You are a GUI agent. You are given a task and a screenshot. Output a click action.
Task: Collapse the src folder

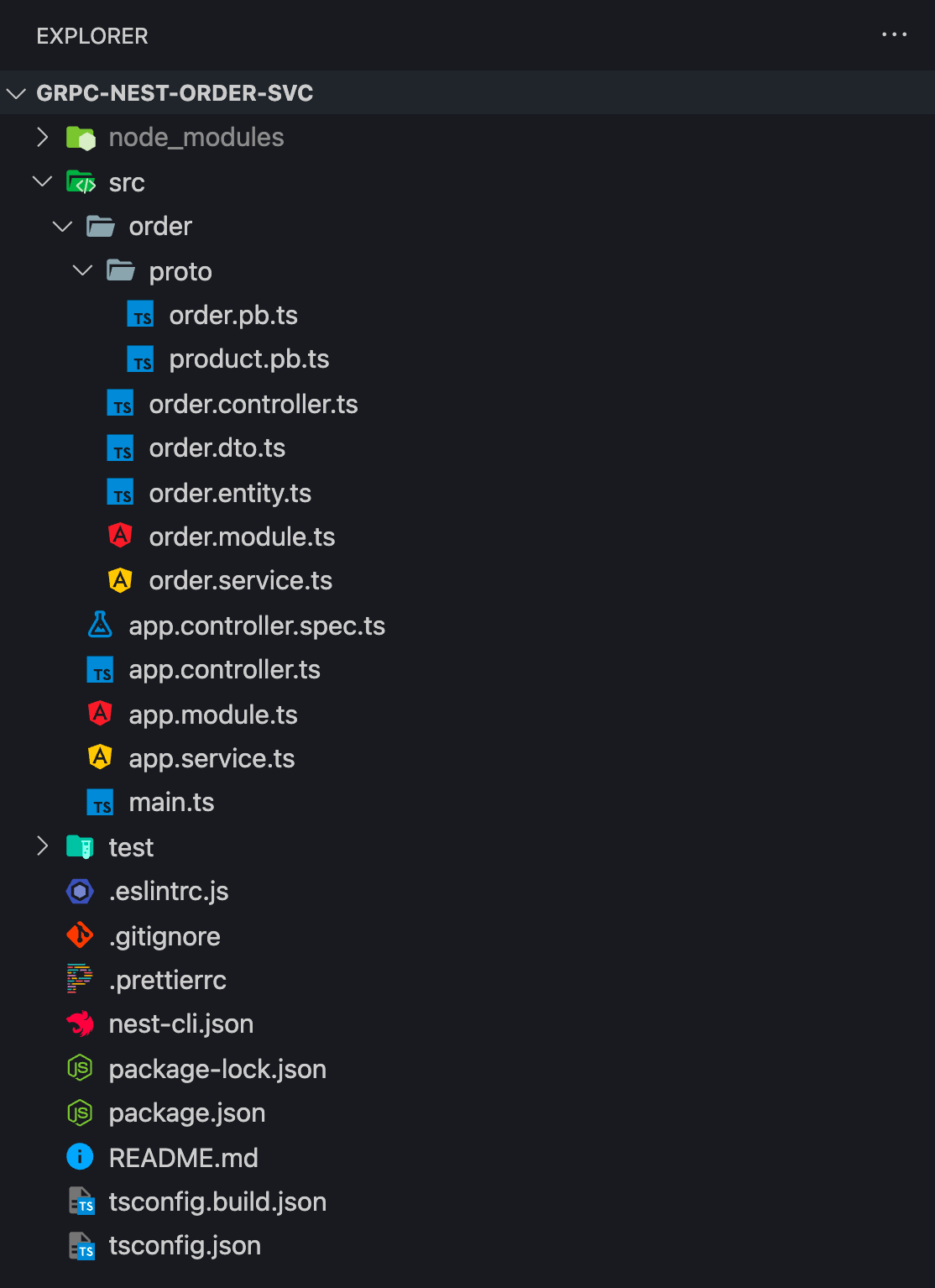43,181
